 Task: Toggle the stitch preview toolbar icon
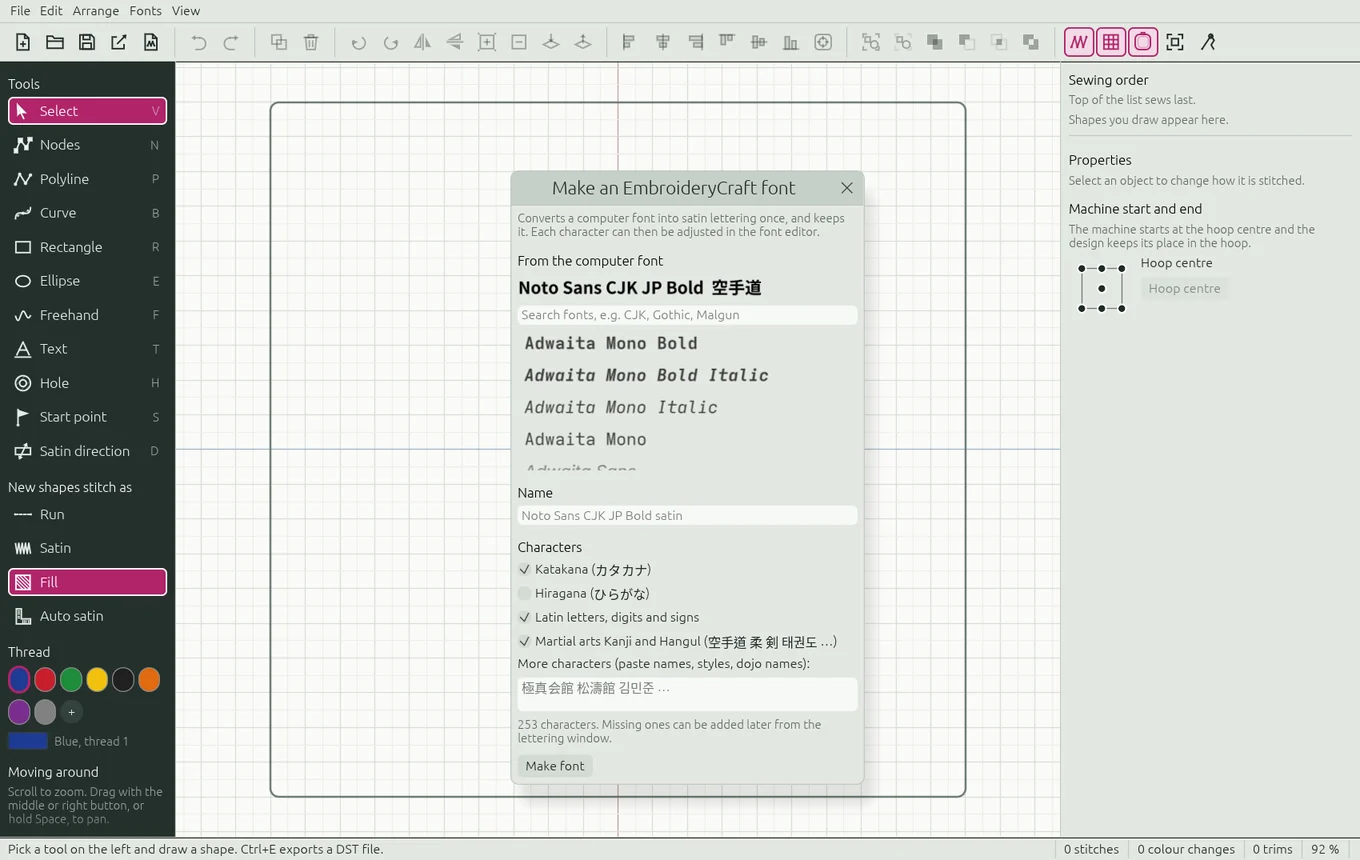pyautogui.click(x=1079, y=42)
